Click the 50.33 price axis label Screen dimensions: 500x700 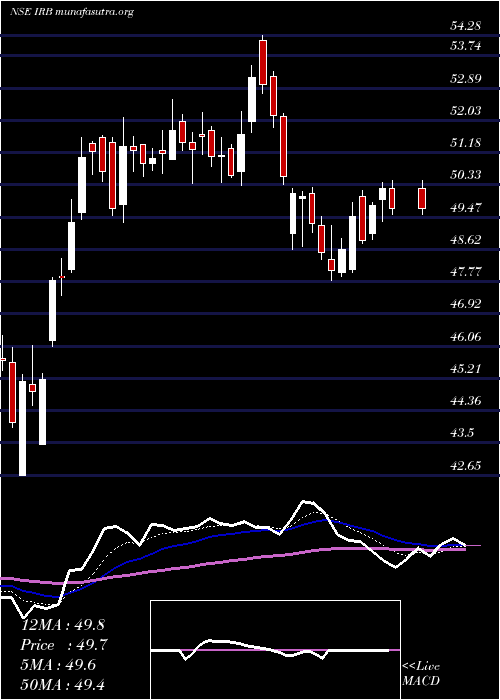point(465,175)
